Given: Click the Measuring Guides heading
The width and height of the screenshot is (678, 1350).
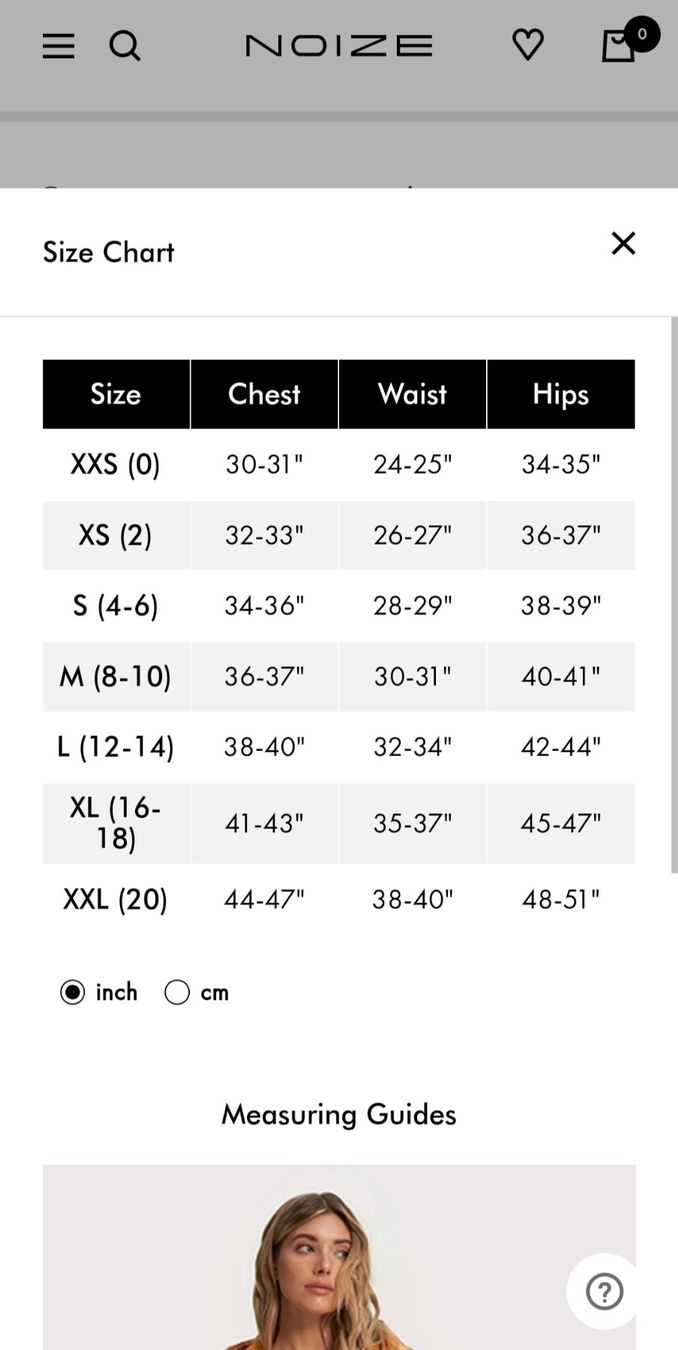Looking at the screenshot, I should [x=339, y=1114].
